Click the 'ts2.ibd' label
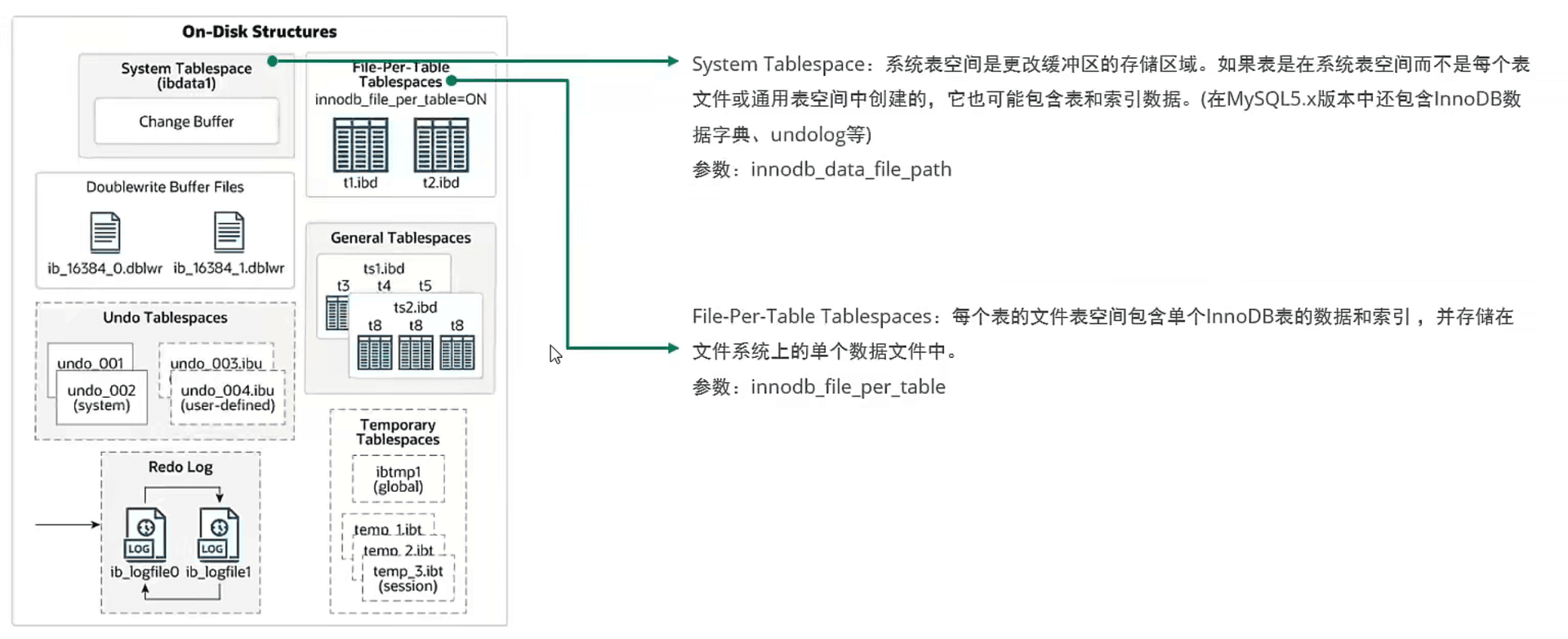Viewport: 1568px width, 639px height. point(416,307)
